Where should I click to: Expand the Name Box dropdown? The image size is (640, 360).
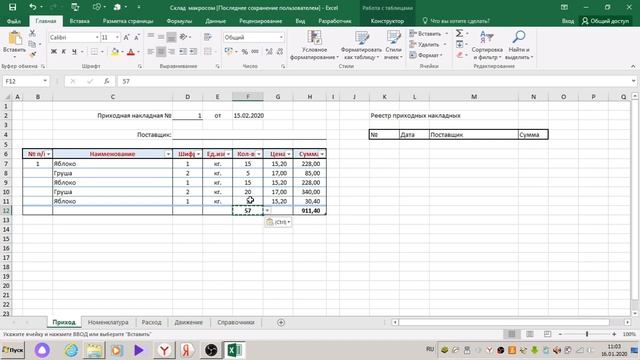[x=45, y=81]
